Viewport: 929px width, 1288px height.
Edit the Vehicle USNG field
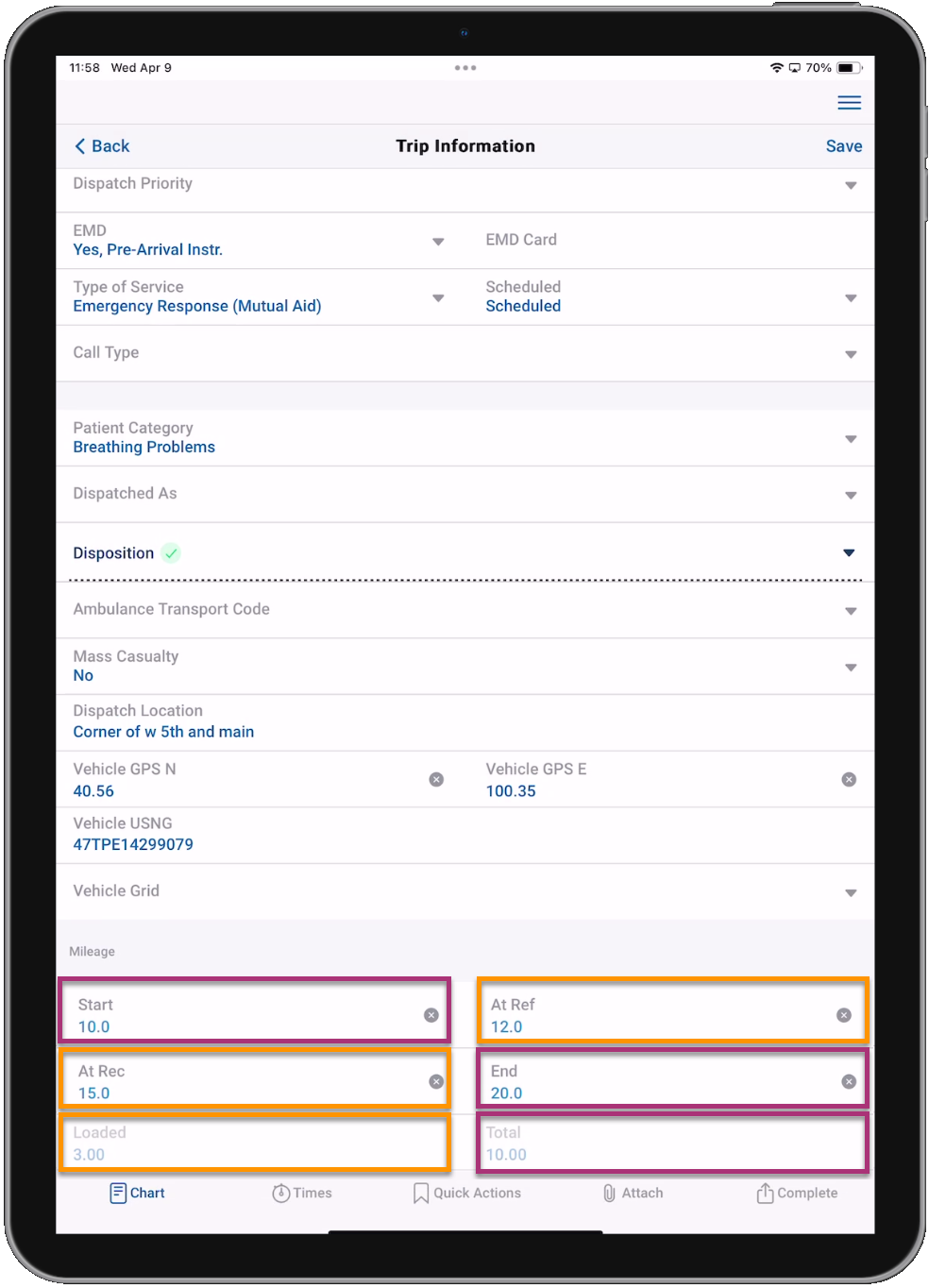click(465, 836)
